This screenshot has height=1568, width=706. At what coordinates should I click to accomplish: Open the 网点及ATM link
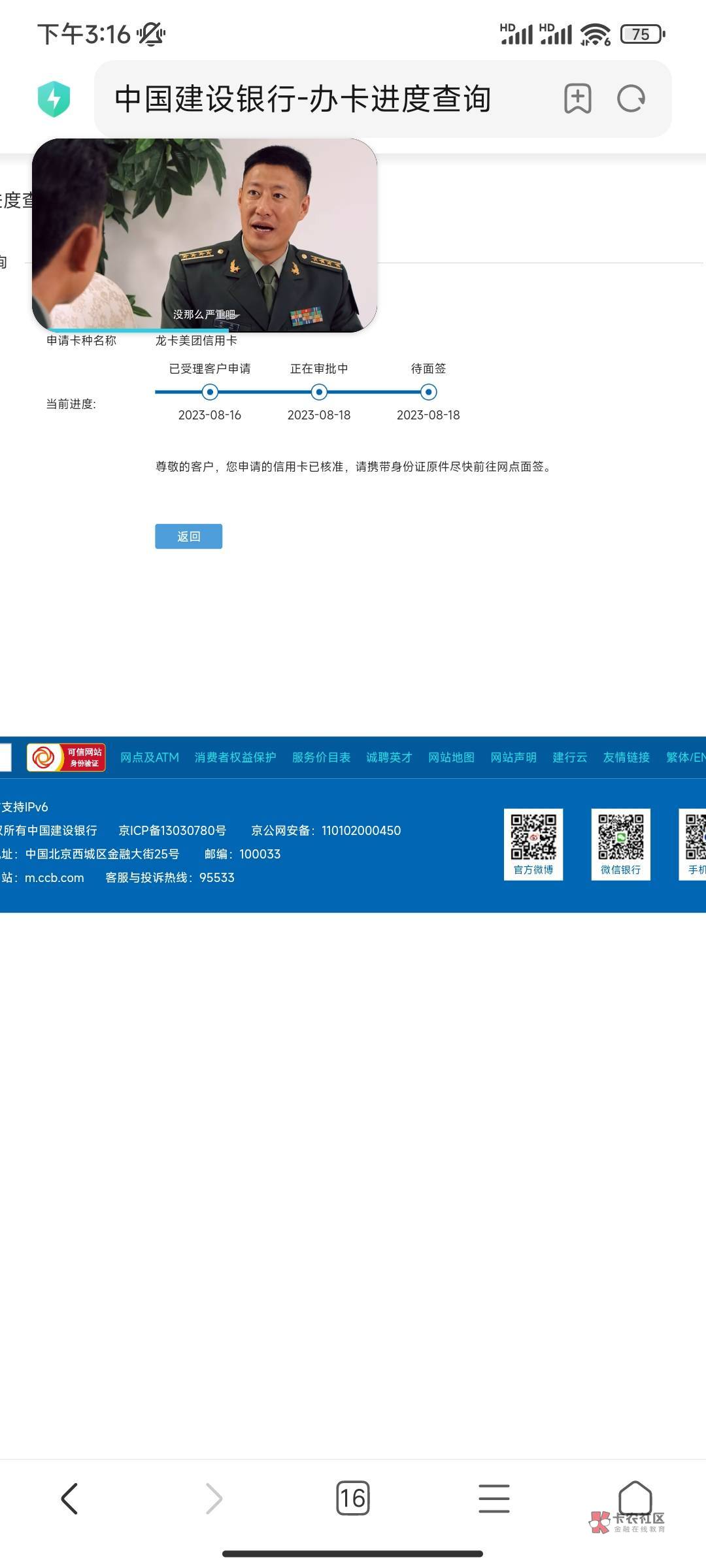(149, 757)
